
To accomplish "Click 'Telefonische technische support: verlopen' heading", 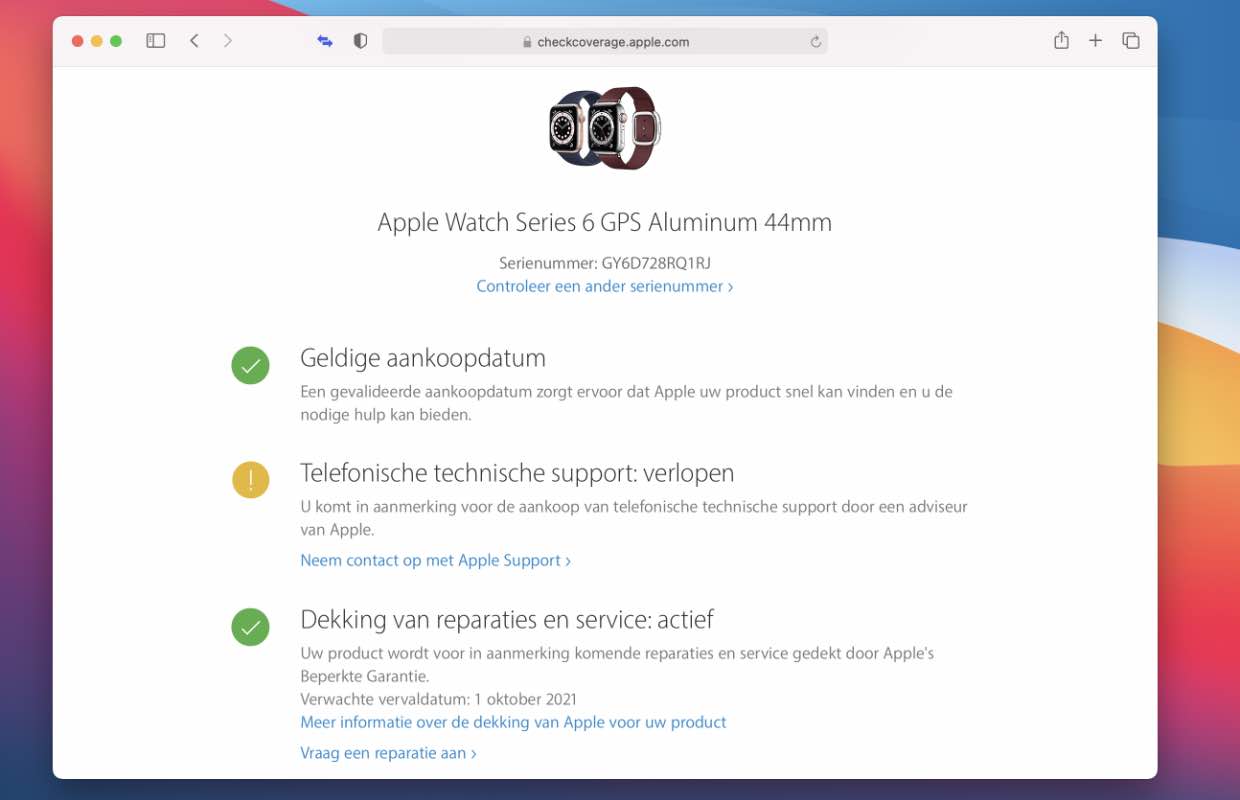I will (517, 473).
